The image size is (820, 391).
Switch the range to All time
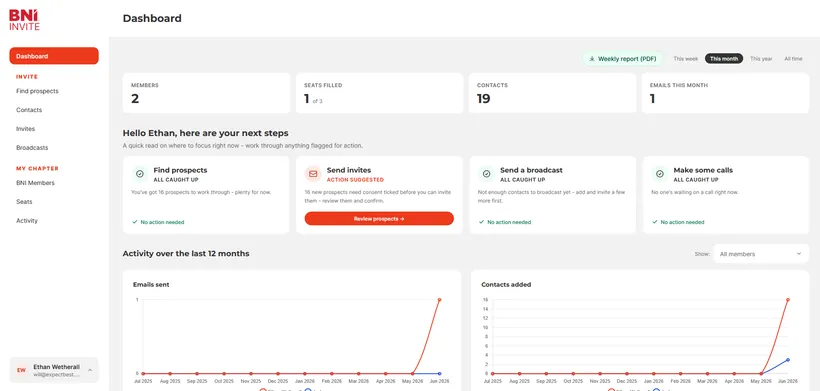click(793, 59)
